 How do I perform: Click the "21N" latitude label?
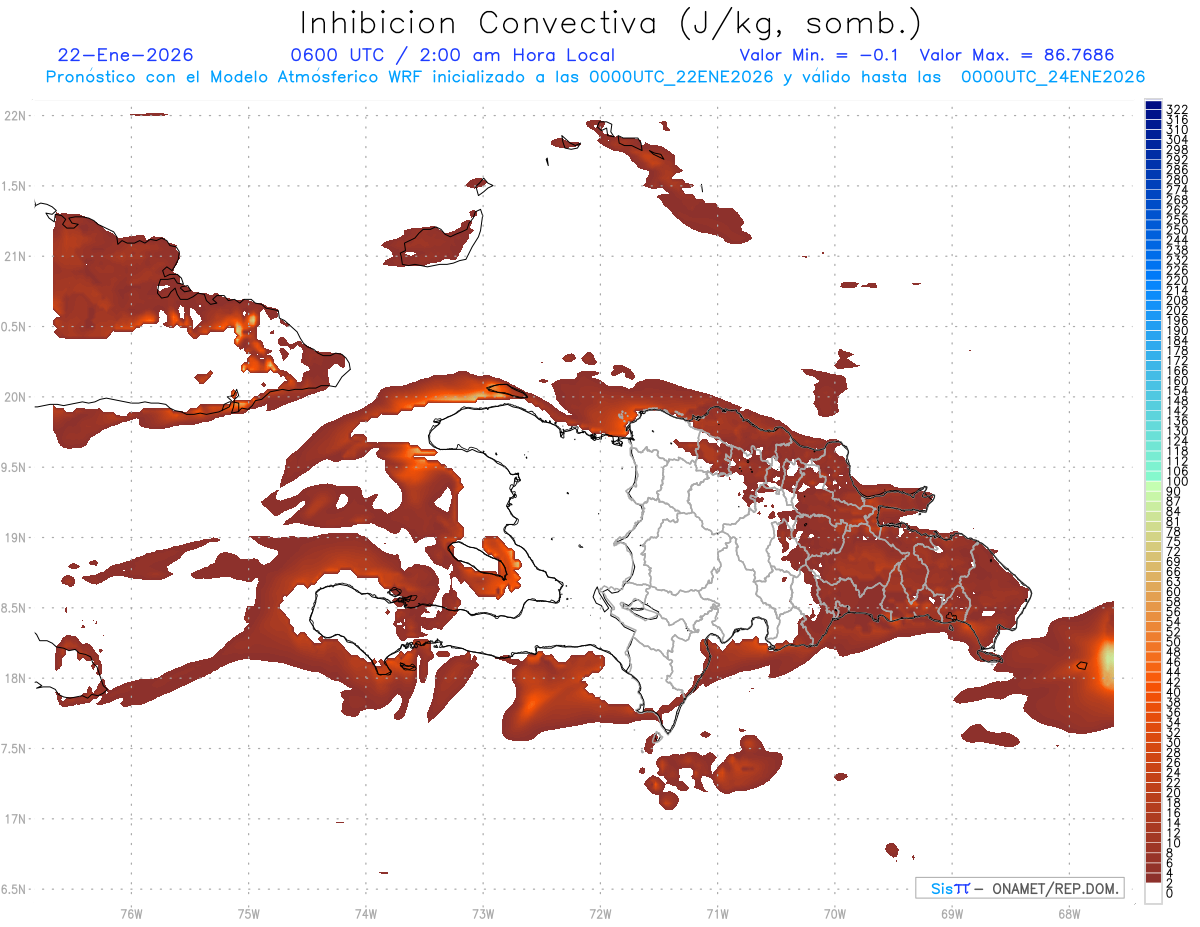[x=14, y=257]
